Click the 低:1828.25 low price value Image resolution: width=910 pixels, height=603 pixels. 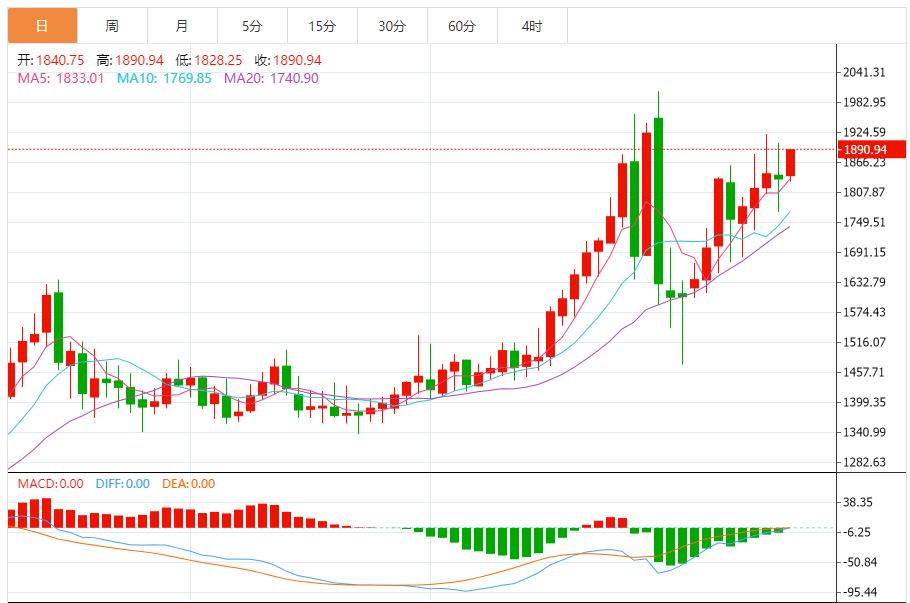click(209, 60)
